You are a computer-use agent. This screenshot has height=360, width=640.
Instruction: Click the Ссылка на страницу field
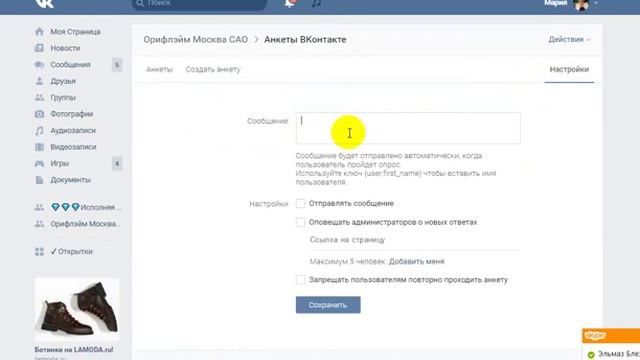click(414, 240)
